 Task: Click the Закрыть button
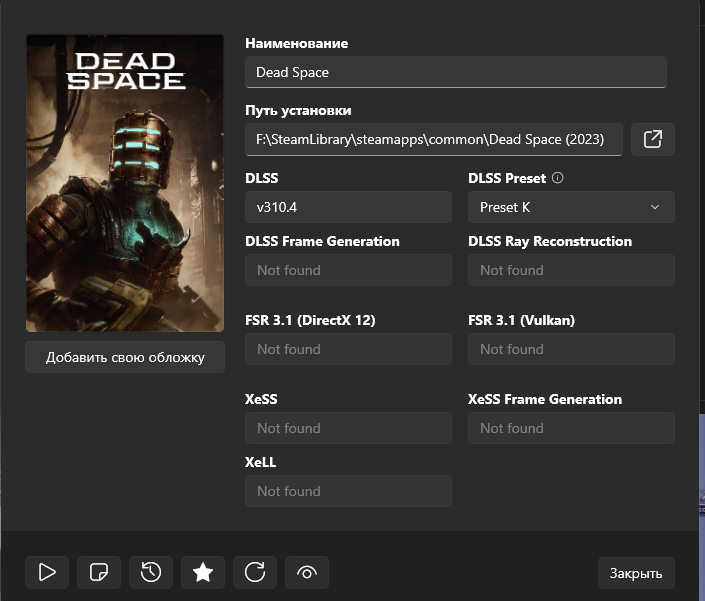(x=636, y=573)
